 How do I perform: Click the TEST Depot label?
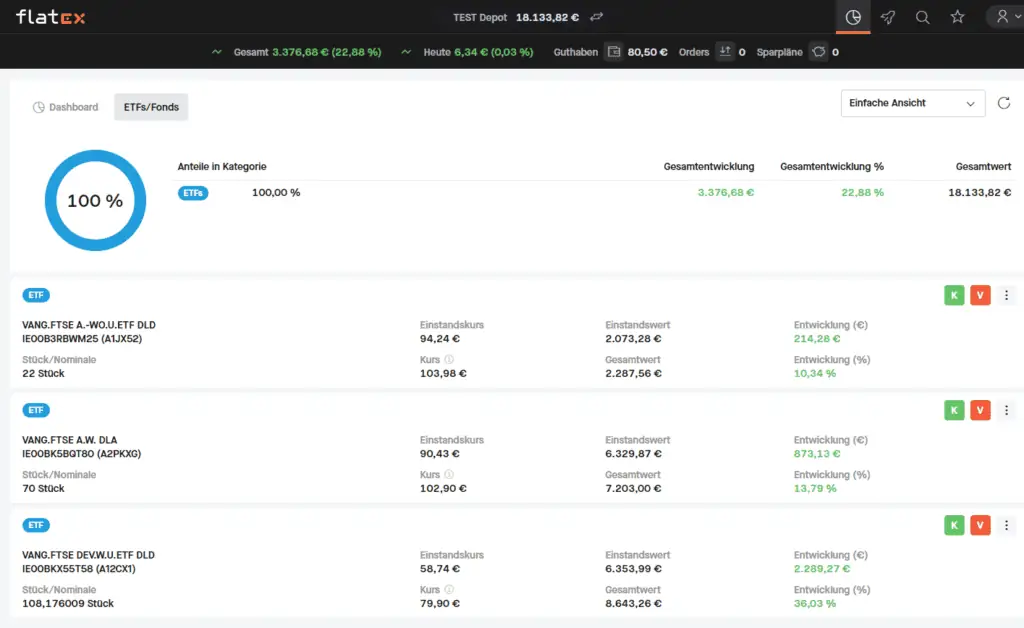480,18
